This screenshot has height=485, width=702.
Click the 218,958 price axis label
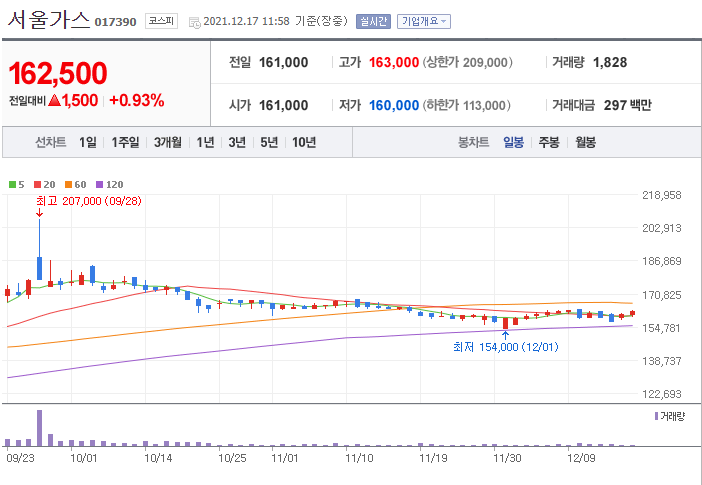tap(662, 195)
